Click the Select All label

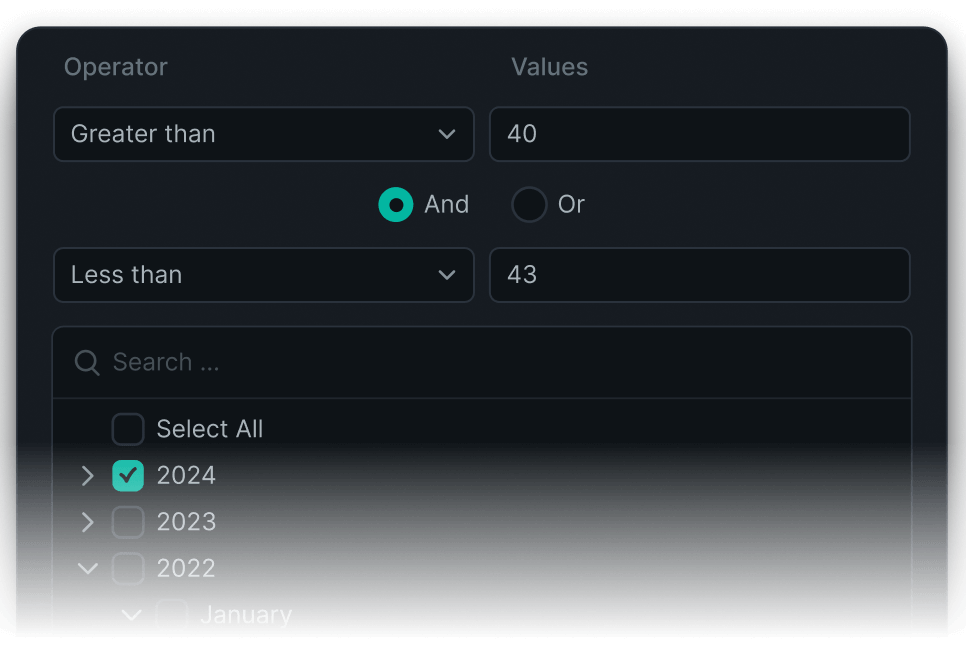(x=210, y=429)
